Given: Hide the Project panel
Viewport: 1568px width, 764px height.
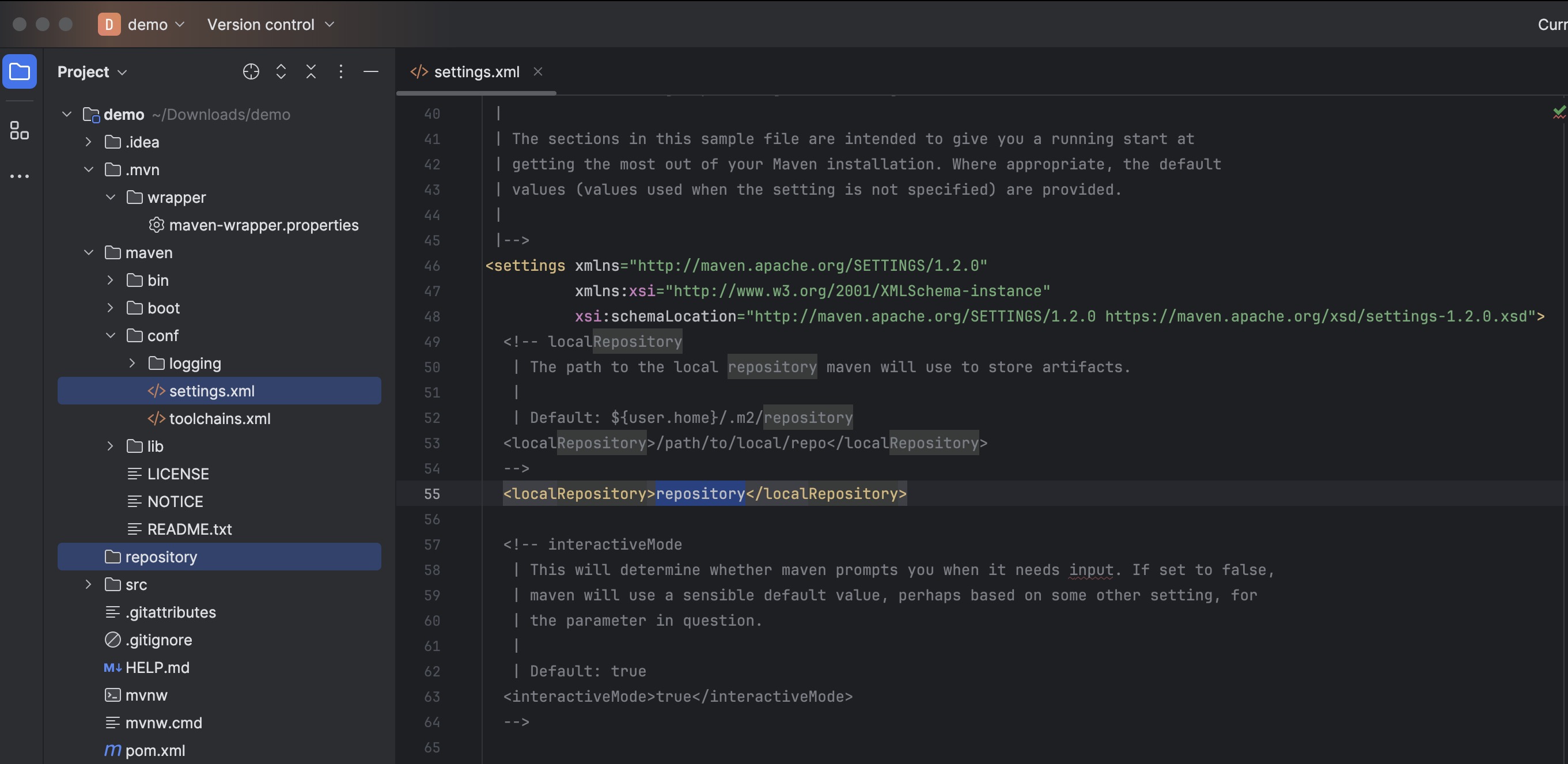Looking at the screenshot, I should [x=371, y=72].
